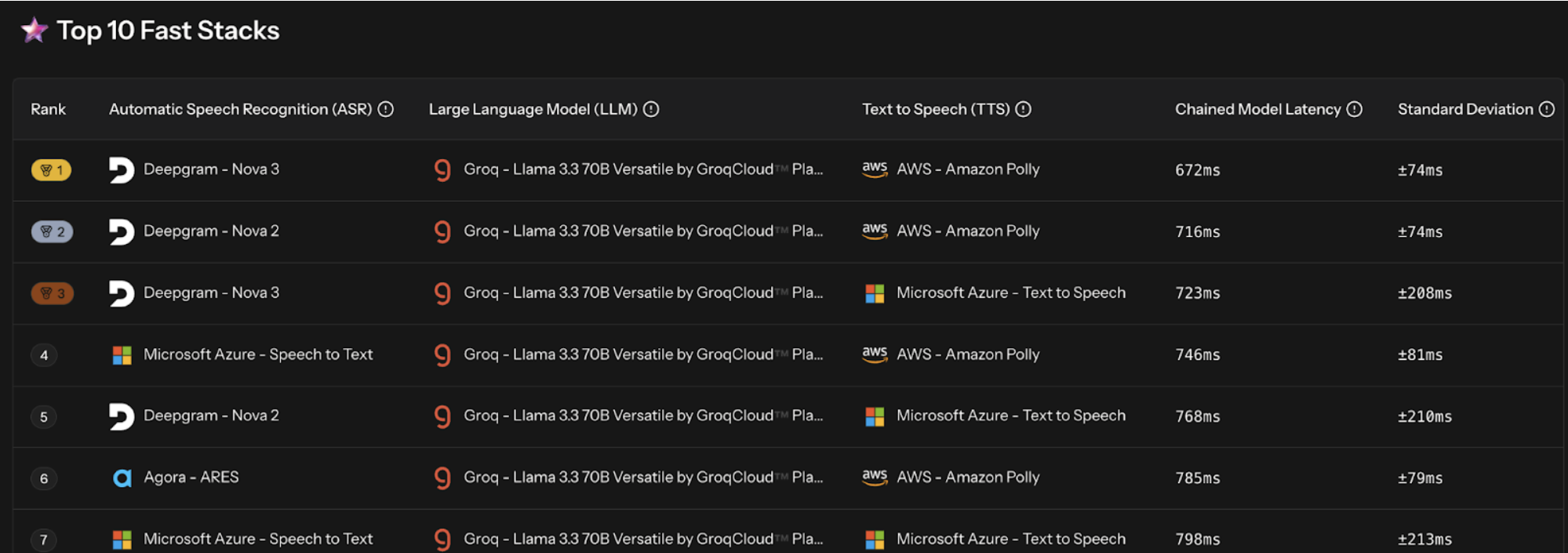Viewport: 1568px width, 553px height.
Task: Click the Standard Deviation info icon
Action: click(1546, 109)
